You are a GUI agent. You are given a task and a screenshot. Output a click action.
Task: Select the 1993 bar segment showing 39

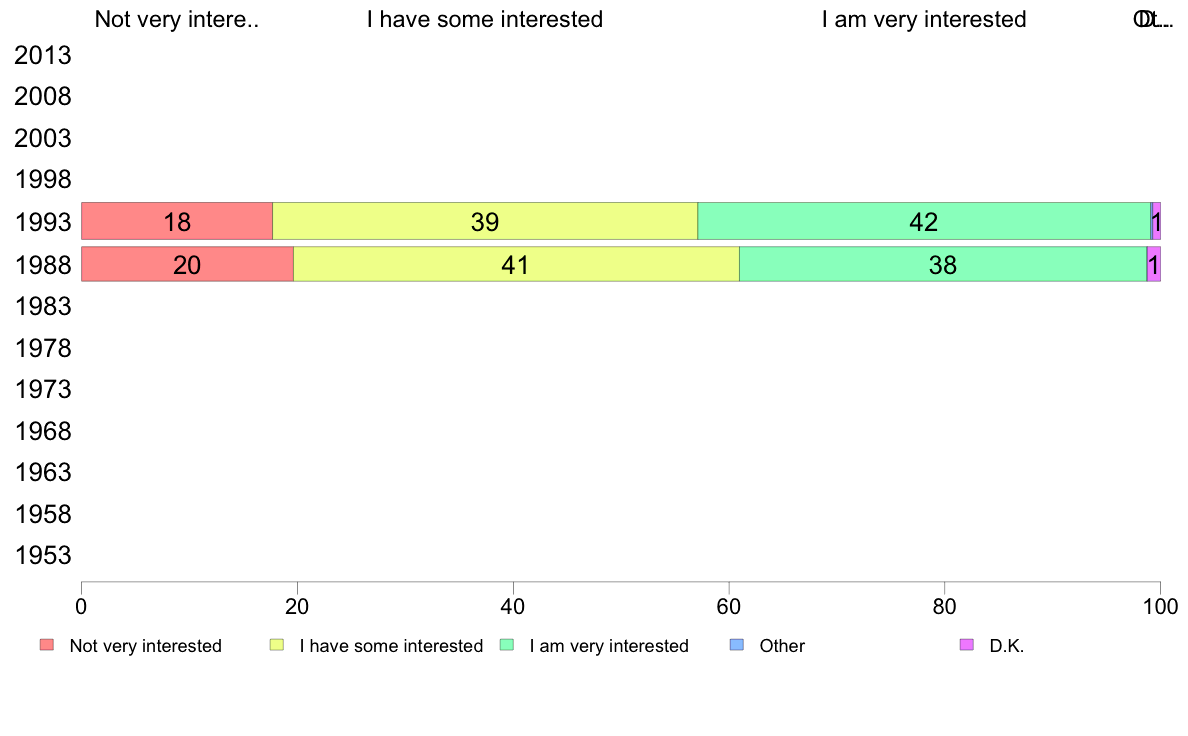point(485,221)
